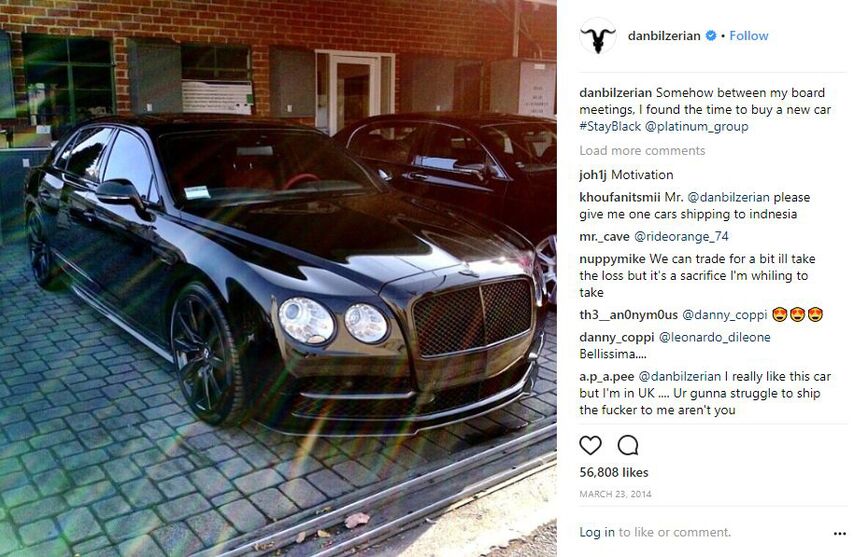Open the #StayBlack hashtag
The image size is (854, 557).
610,126
